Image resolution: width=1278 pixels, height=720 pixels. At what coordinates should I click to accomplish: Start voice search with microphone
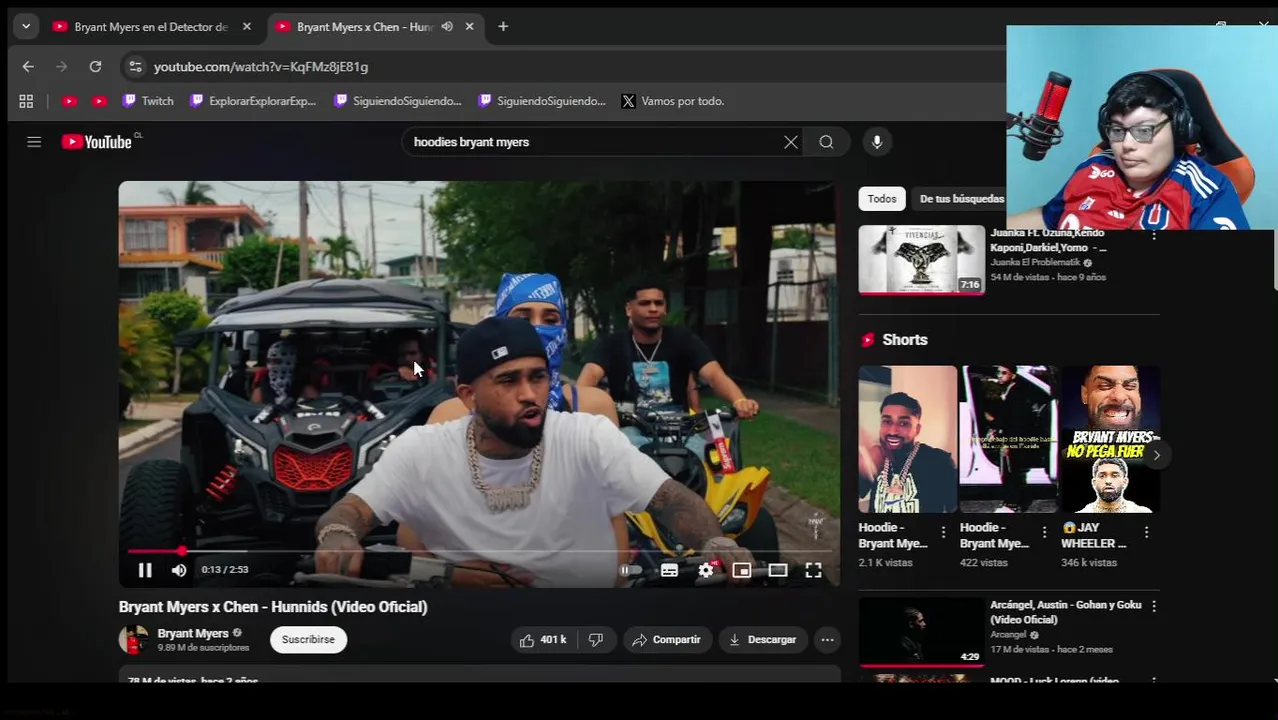pyautogui.click(x=877, y=142)
